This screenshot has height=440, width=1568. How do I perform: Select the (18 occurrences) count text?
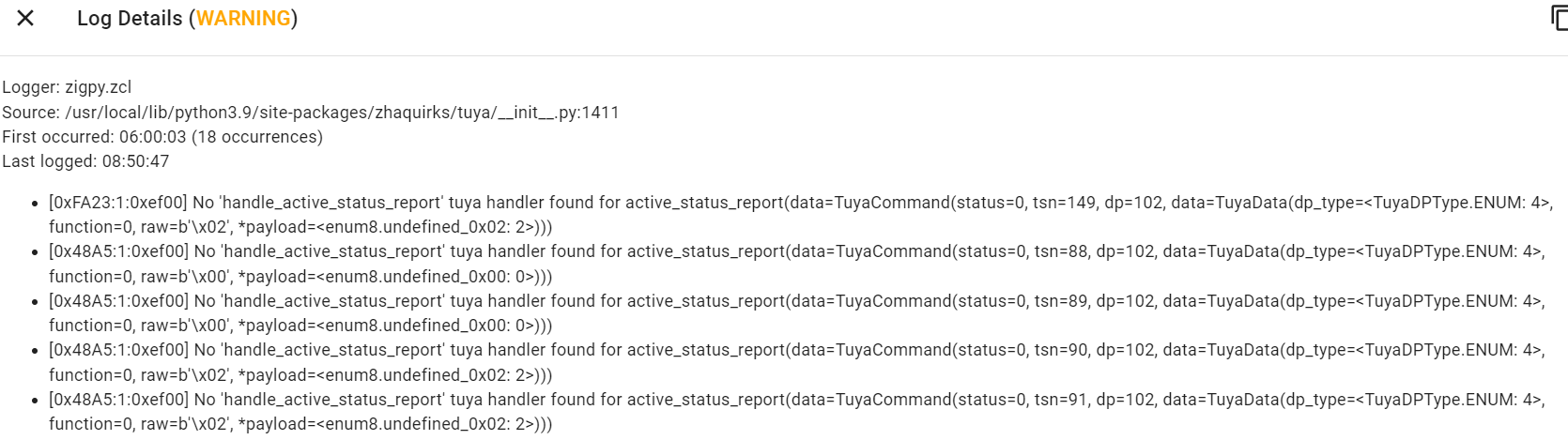pyautogui.click(x=257, y=137)
